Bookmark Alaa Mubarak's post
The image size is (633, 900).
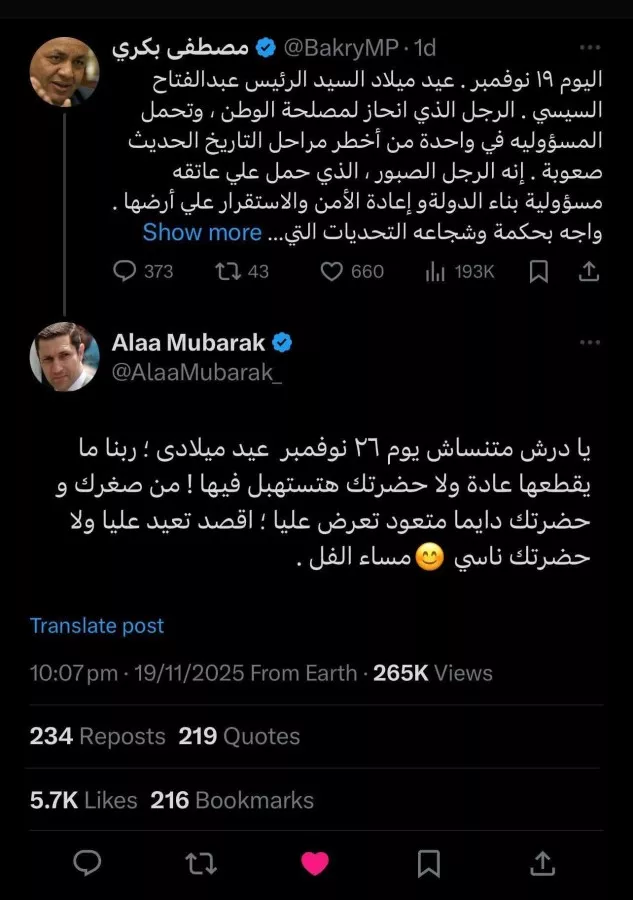point(429,862)
